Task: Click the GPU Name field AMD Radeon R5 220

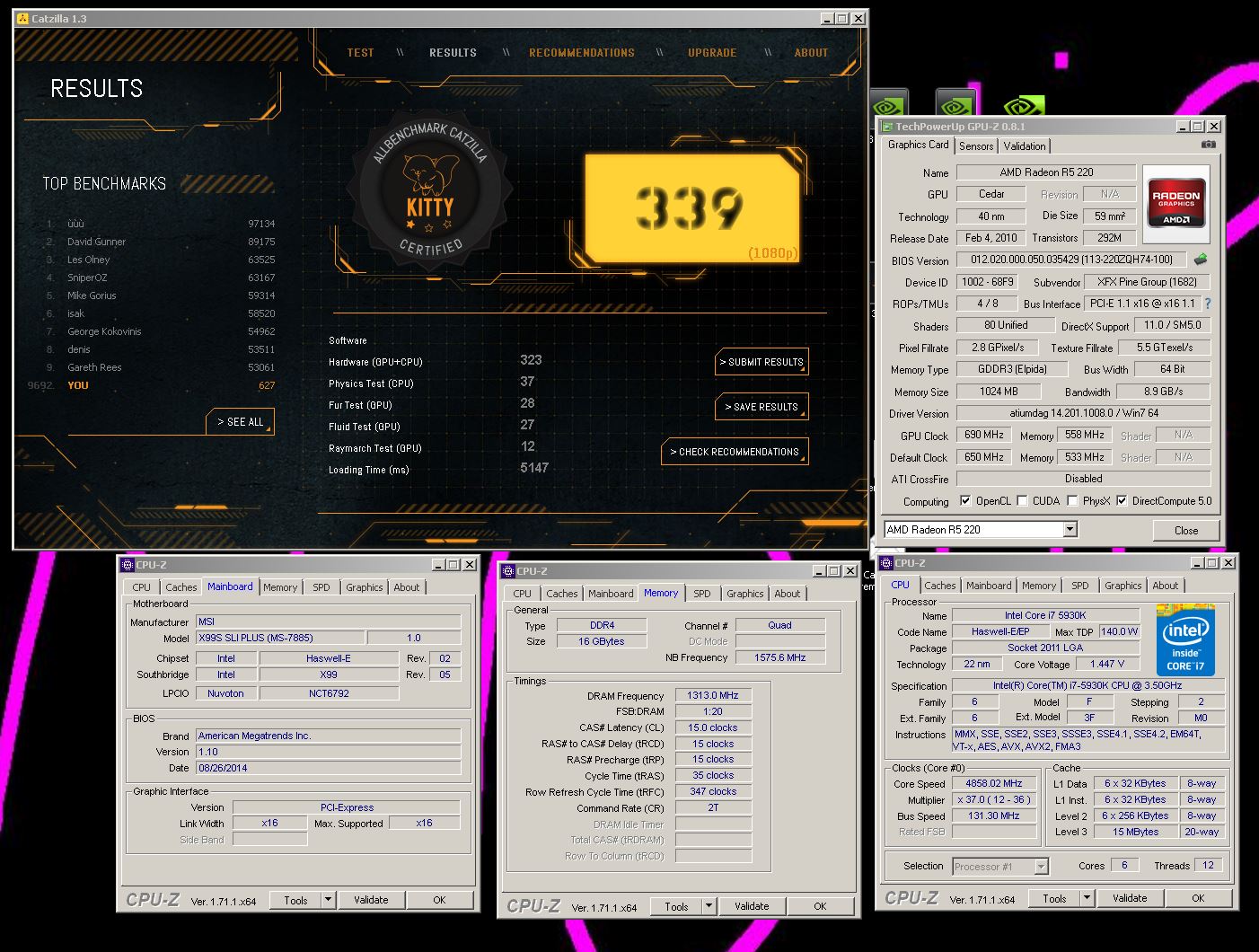Action: [1046, 172]
